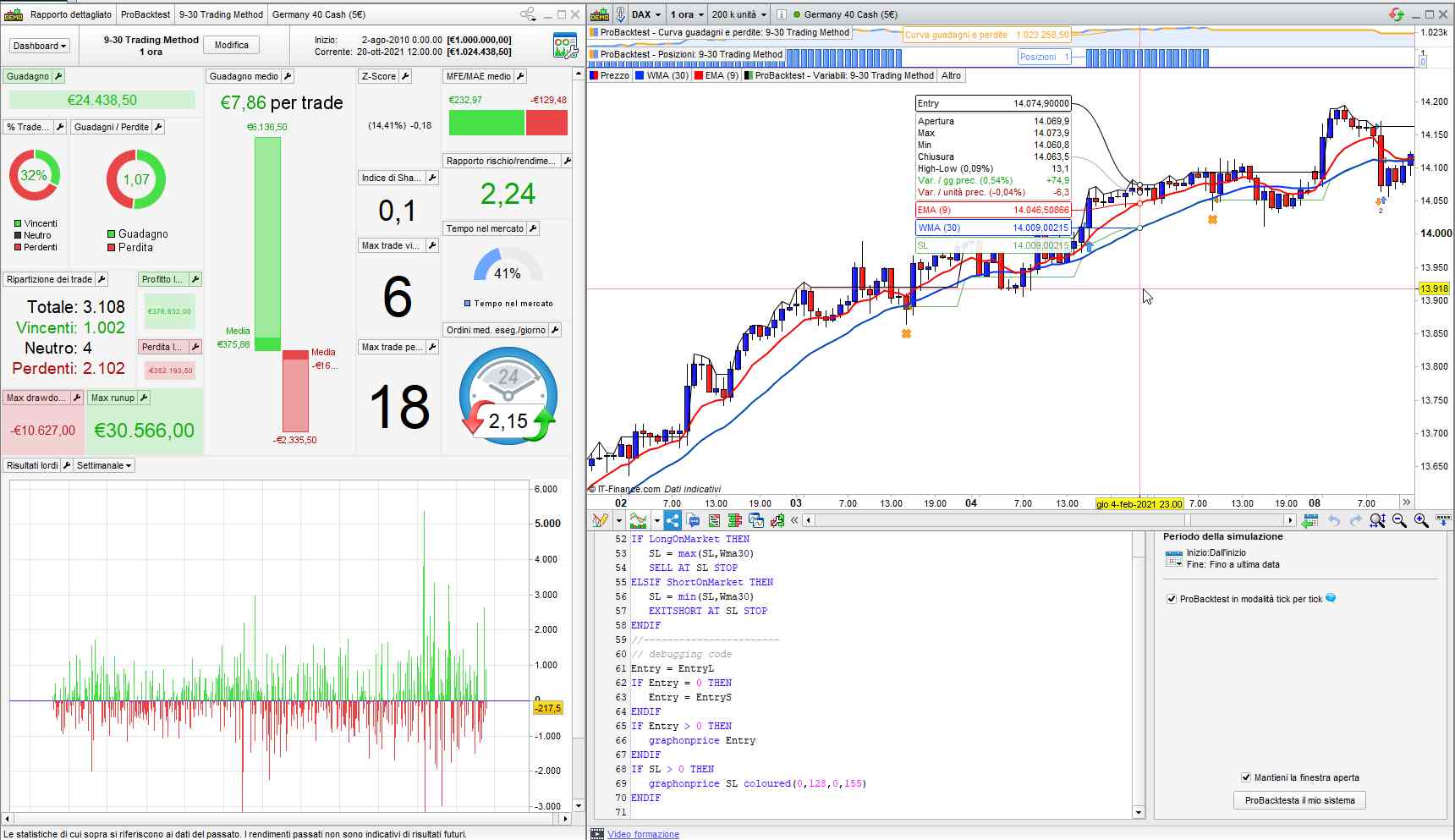Expand the indicators icon dropdown arrow

[x=656, y=521]
